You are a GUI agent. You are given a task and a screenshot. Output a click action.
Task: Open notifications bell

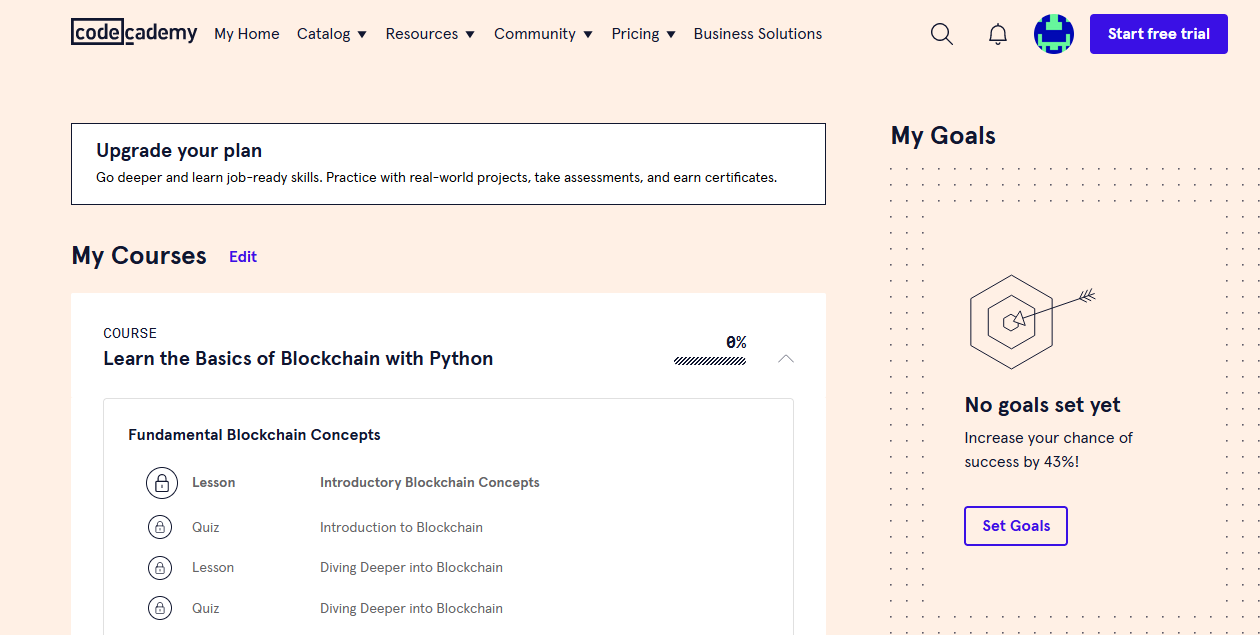pyautogui.click(x=997, y=34)
